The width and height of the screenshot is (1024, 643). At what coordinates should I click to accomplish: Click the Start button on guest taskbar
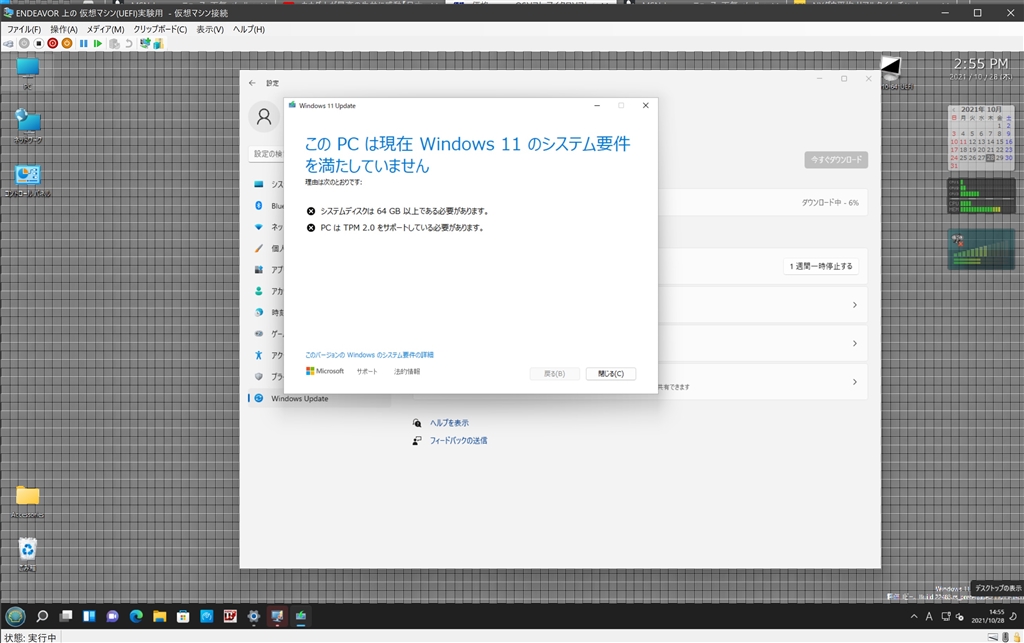[16, 616]
